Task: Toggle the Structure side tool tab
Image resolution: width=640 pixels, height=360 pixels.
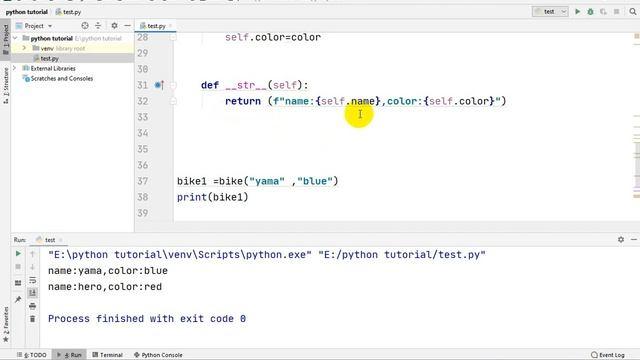Action: pyautogui.click(x=5, y=86)
